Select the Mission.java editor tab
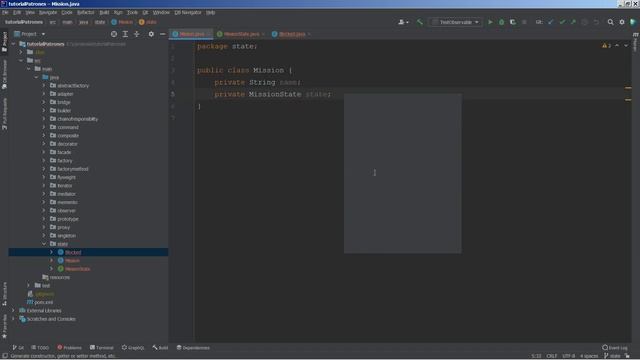The height and width of the screenshot is (360, 640). click(x=191, y=34)
